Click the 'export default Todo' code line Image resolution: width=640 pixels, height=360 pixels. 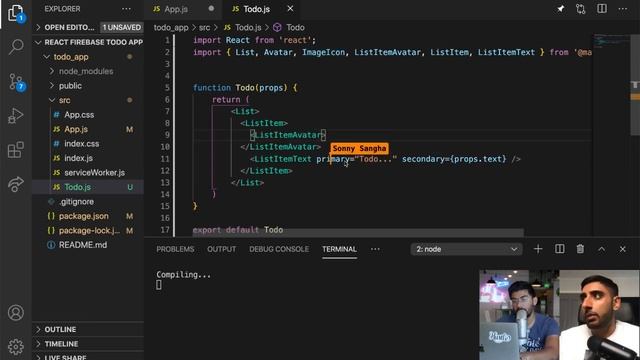[238, 230]
